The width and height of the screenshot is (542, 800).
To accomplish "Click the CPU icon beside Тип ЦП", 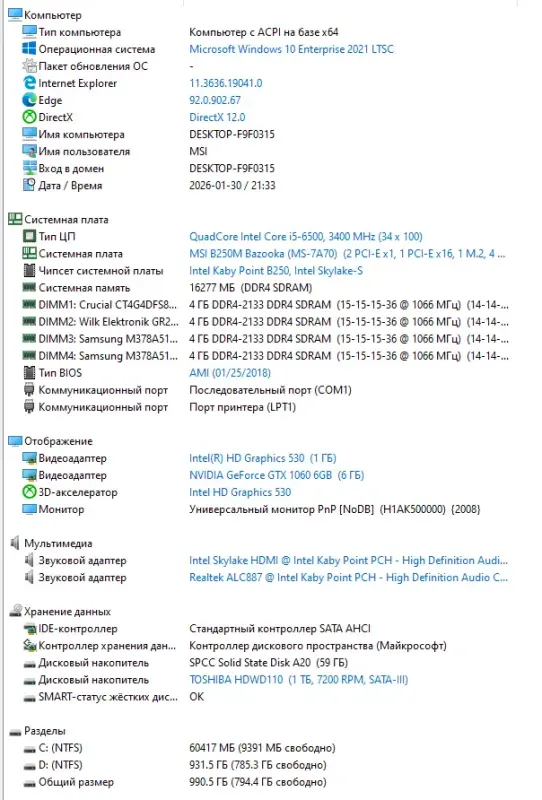I will pos(29,236).
